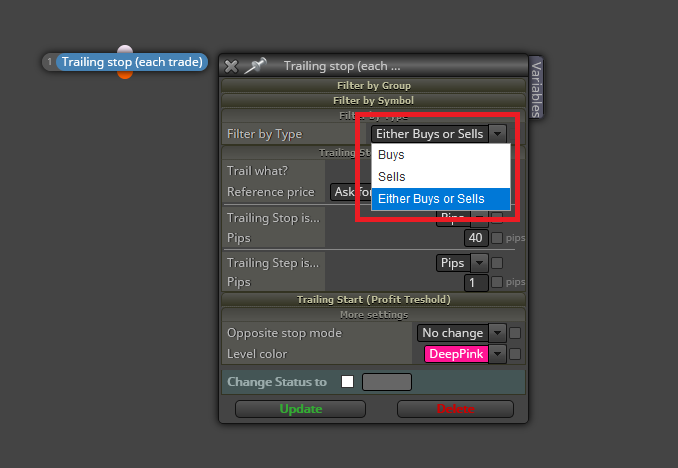This screenshot has width=678, height=468.
Task: Collapse the More settings section
Action: (x=374, y=314)
